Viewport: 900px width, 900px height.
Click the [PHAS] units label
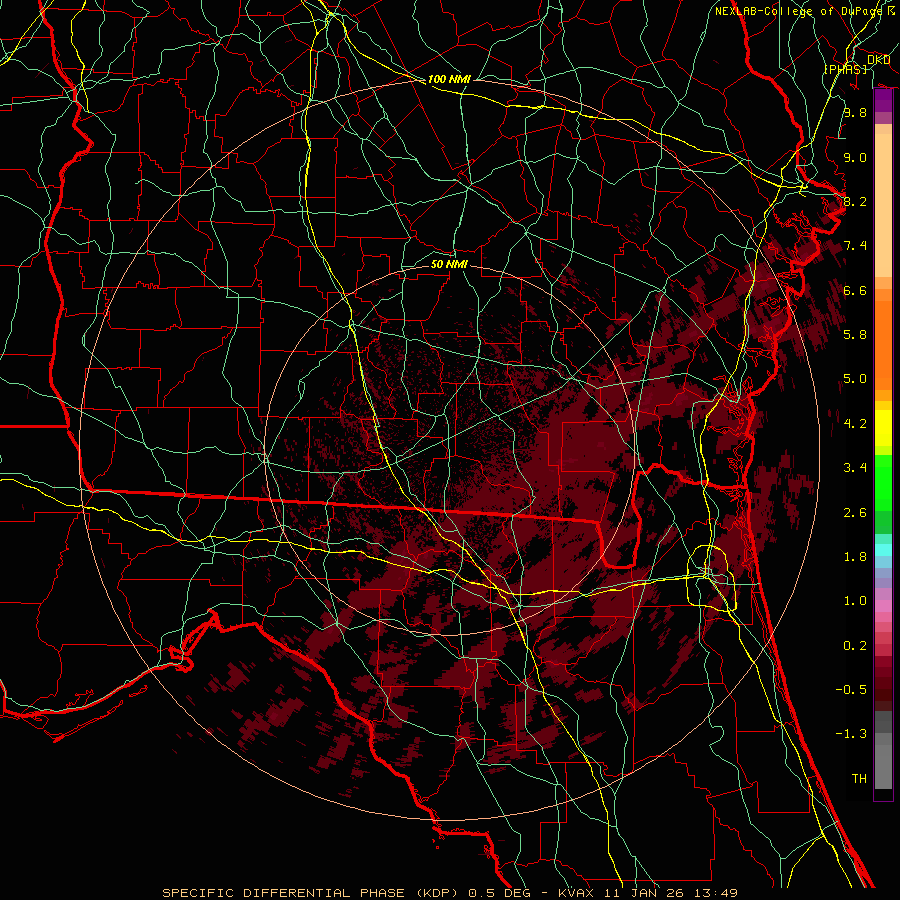(x=845, y=69)
